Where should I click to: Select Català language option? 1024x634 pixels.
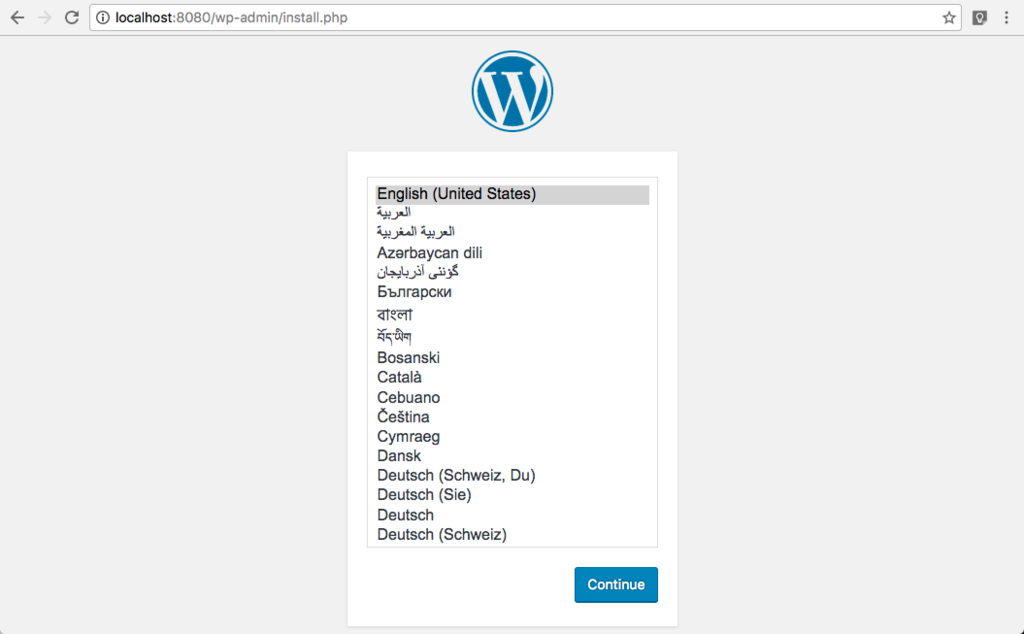point(513,377)
